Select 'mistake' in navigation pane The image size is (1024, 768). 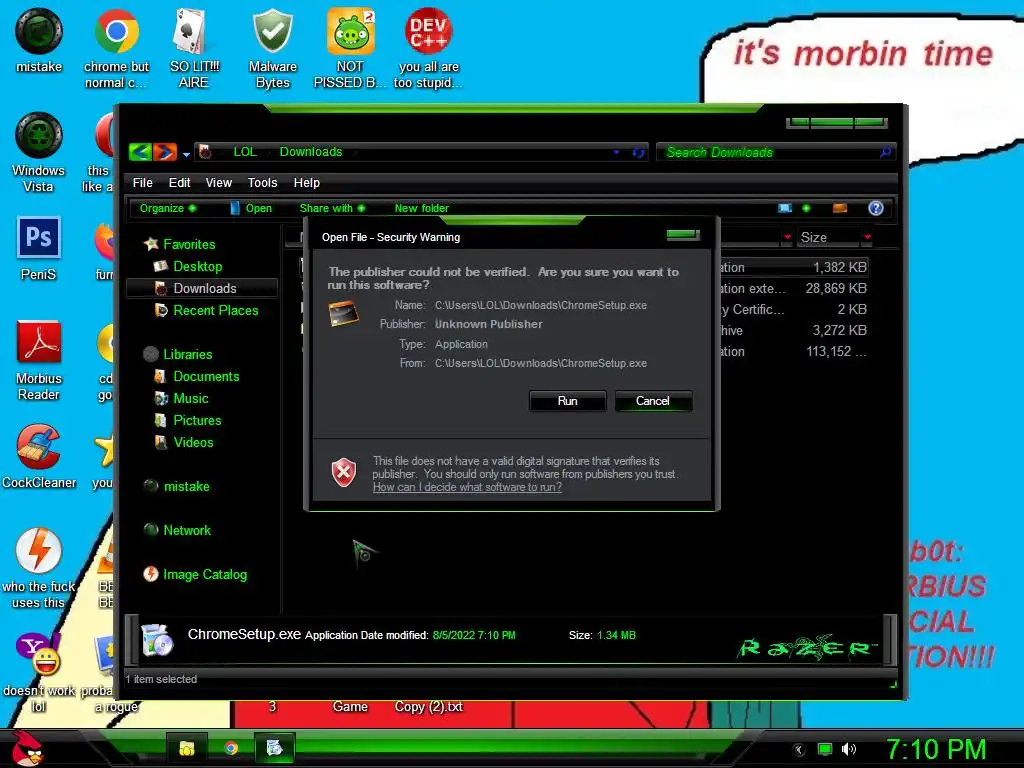tap(186, 487)
